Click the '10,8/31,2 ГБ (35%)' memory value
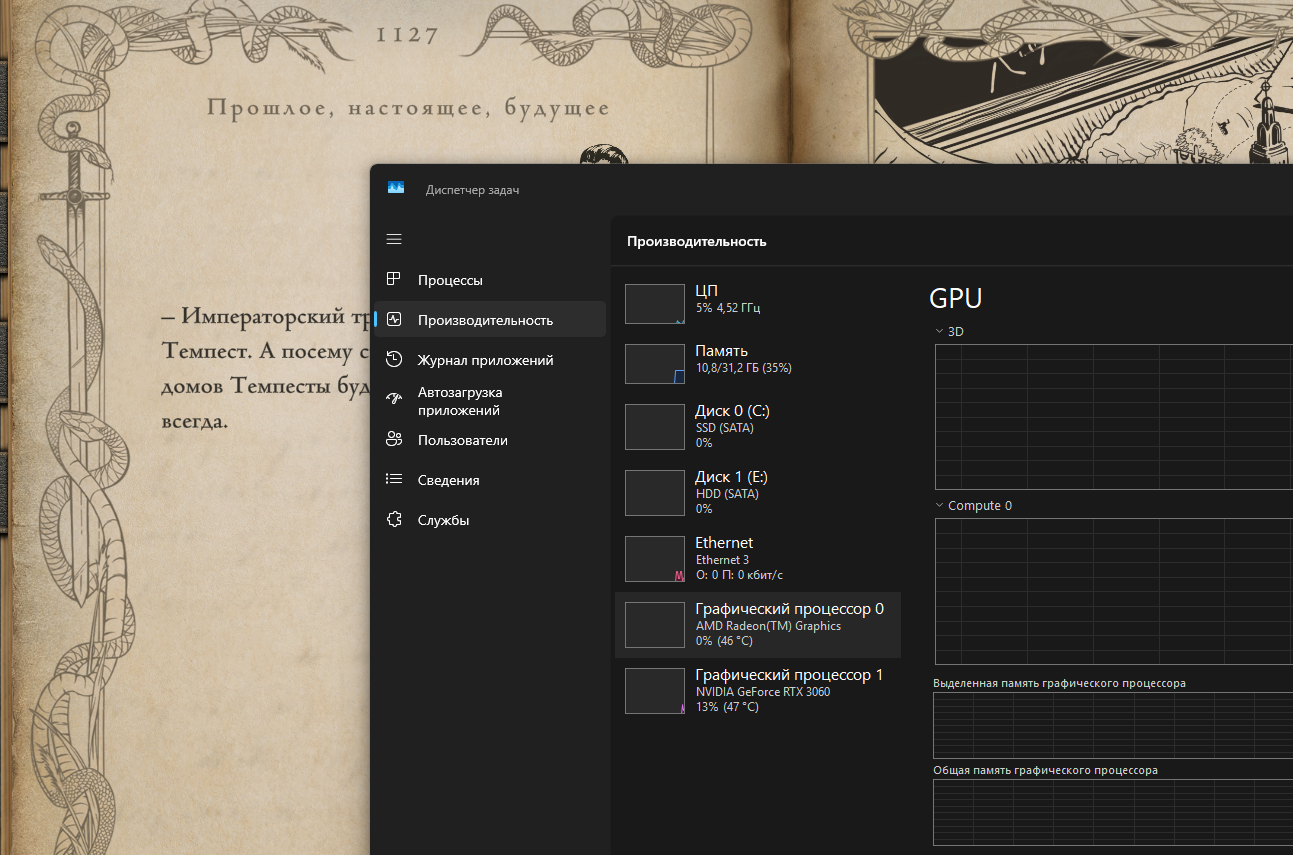 743,368
